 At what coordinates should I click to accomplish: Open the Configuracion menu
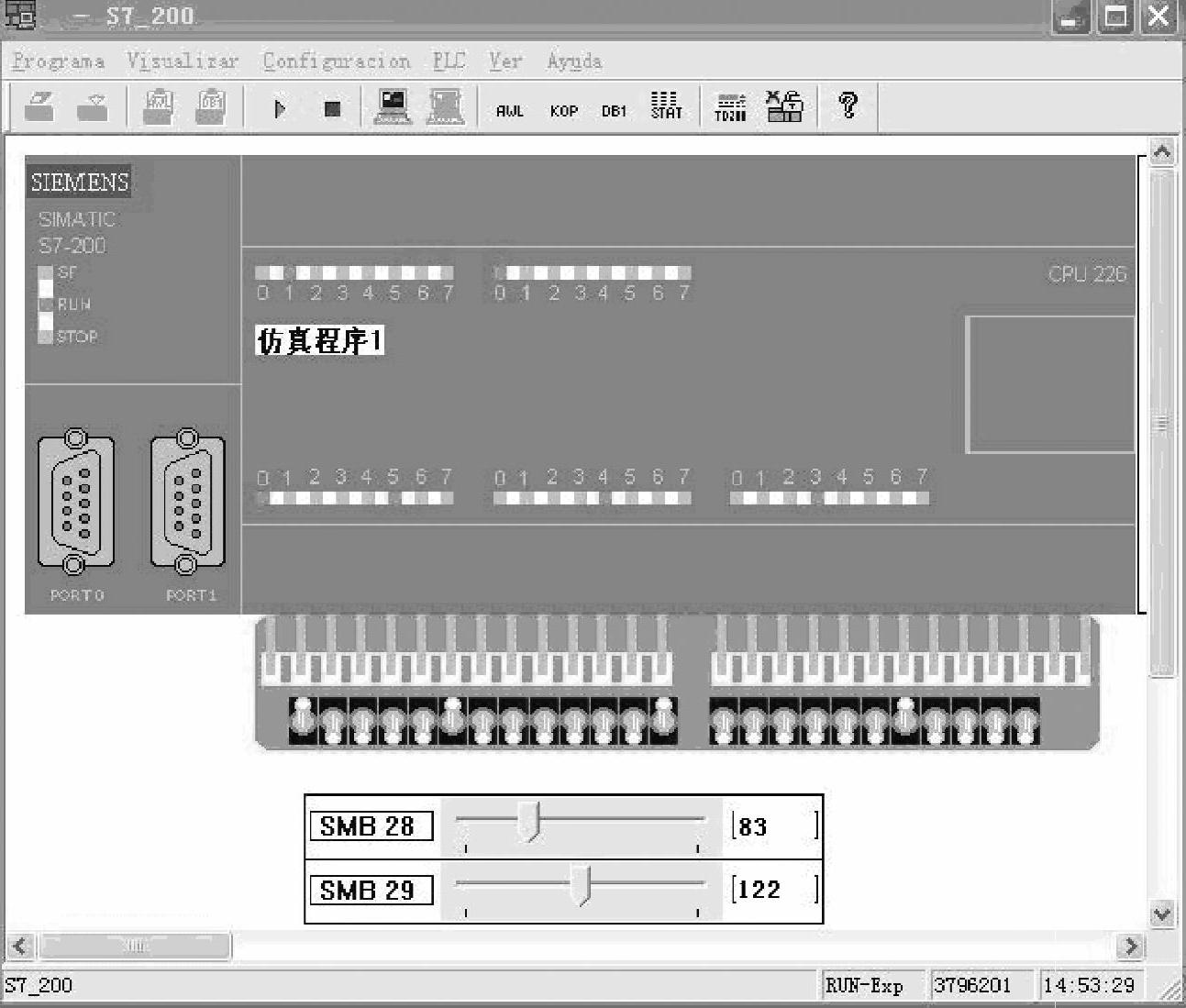pyautogui.click(x=336, y=61)
